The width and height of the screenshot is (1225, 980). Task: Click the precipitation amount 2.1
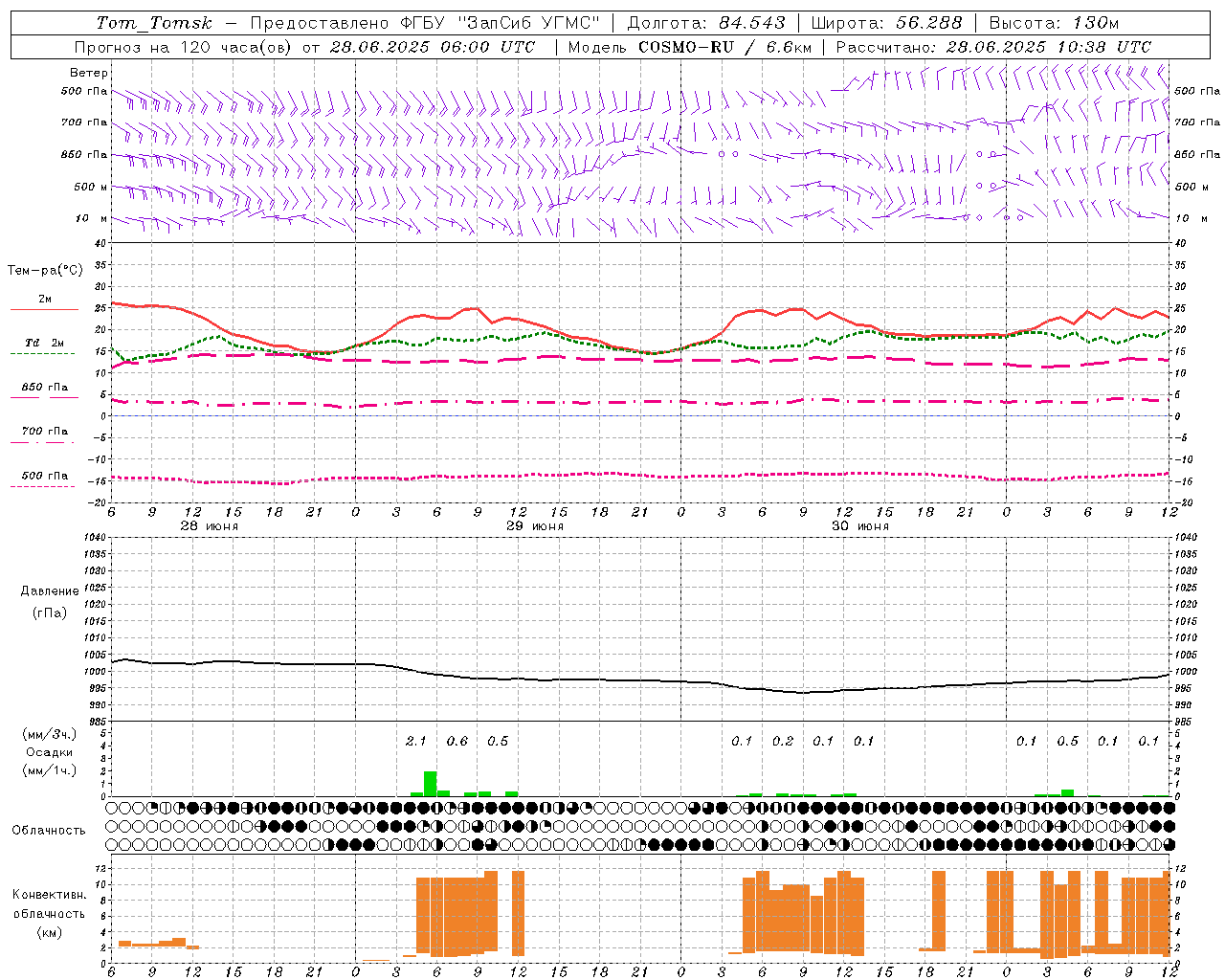pyautogui.click(x=416, y=741)
